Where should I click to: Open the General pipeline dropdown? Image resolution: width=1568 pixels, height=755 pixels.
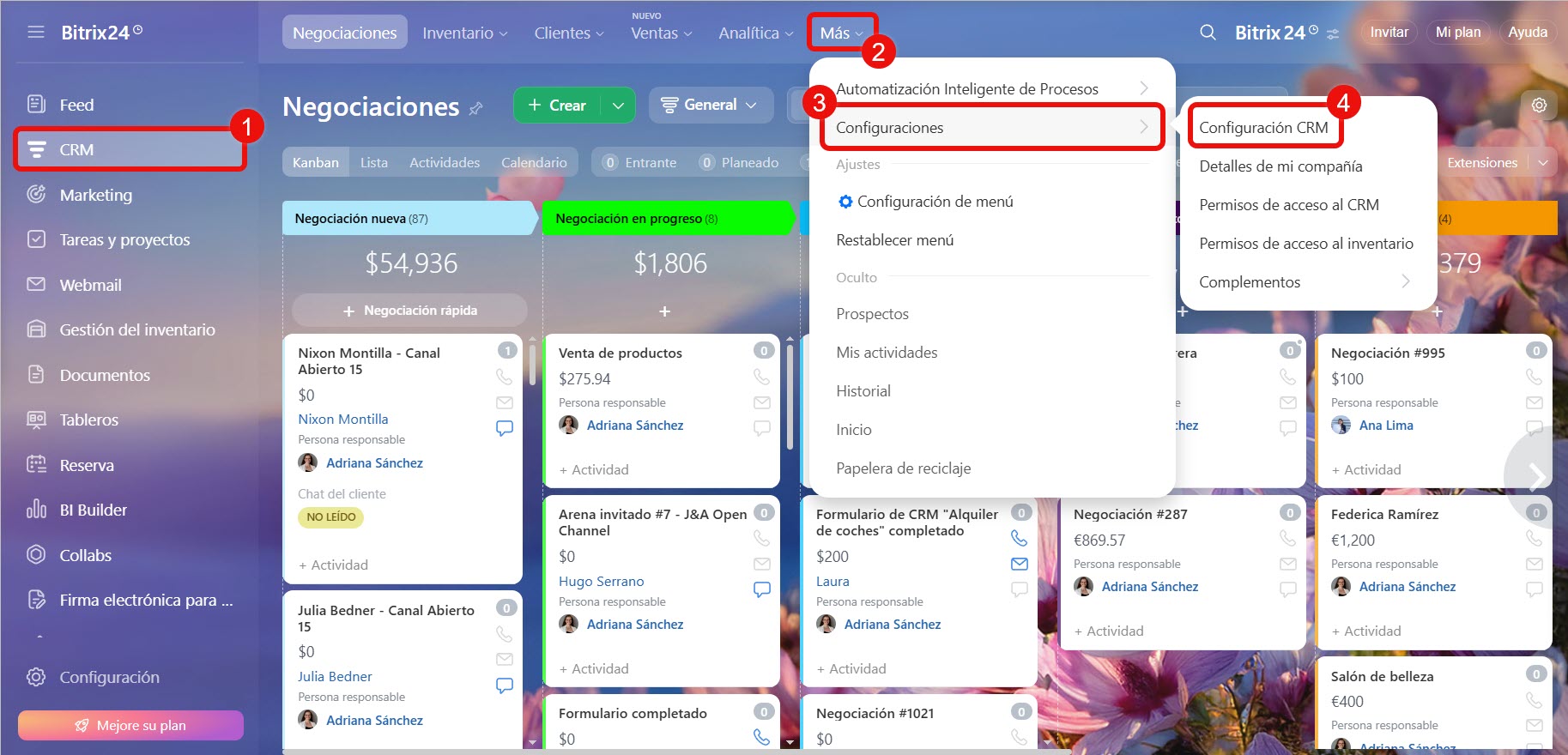click(709, 106)
